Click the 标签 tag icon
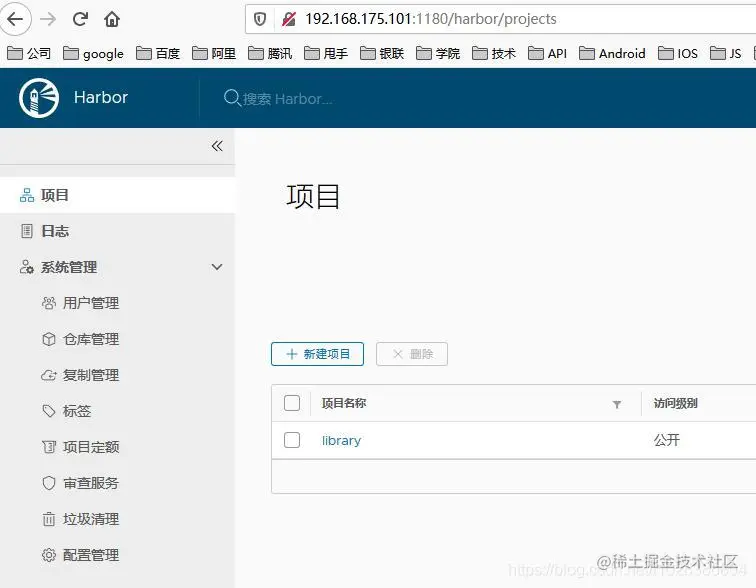This screenshot has width=756, height=588. point(49,411)
